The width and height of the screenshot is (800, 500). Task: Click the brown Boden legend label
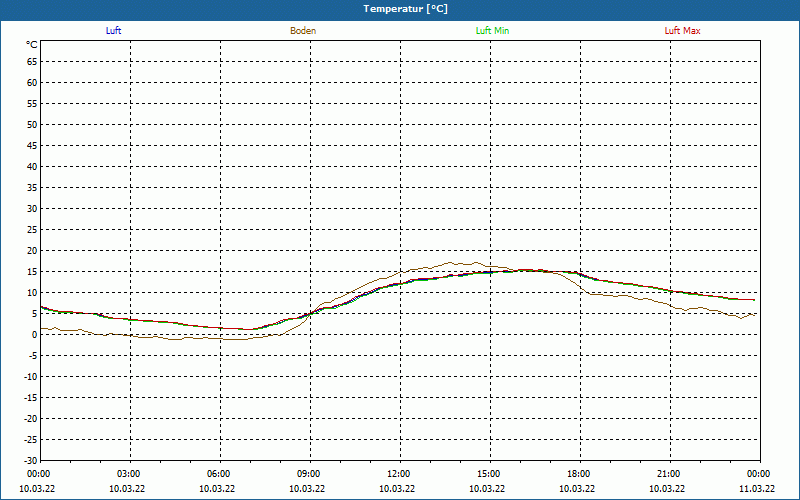303,31
